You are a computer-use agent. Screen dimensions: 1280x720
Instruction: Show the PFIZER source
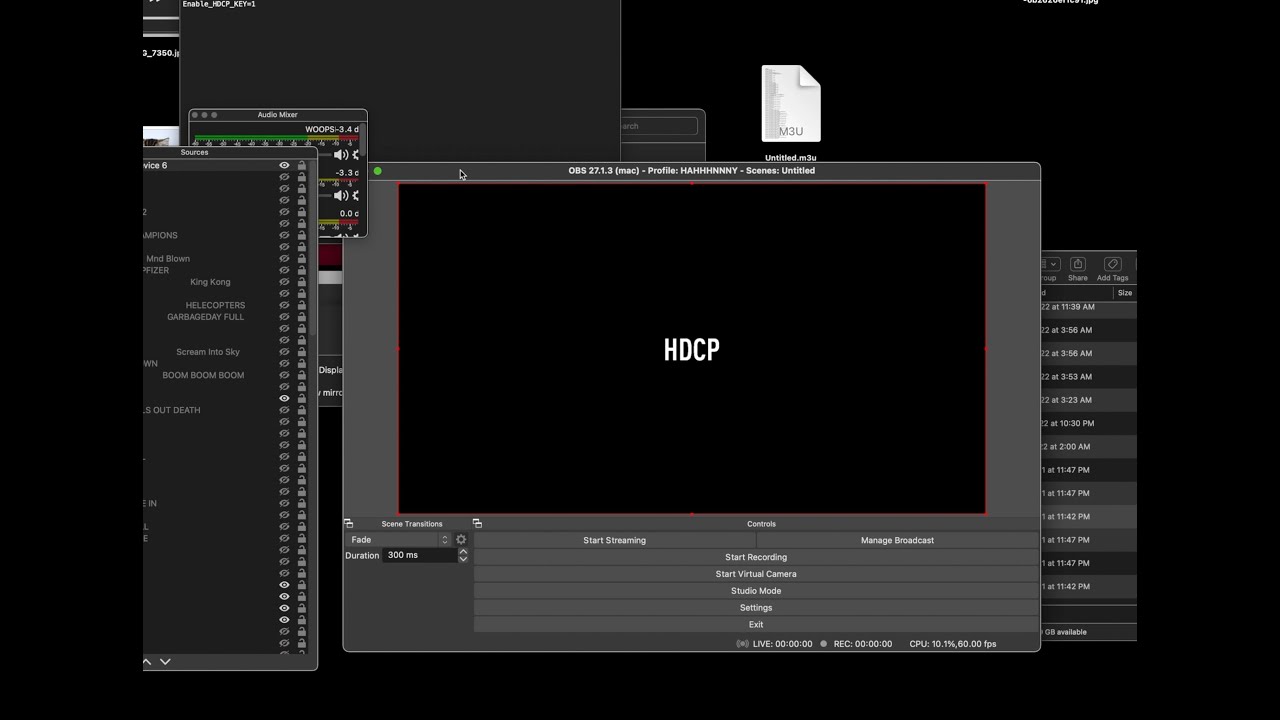pyautogui.click(x=284, y=270)
